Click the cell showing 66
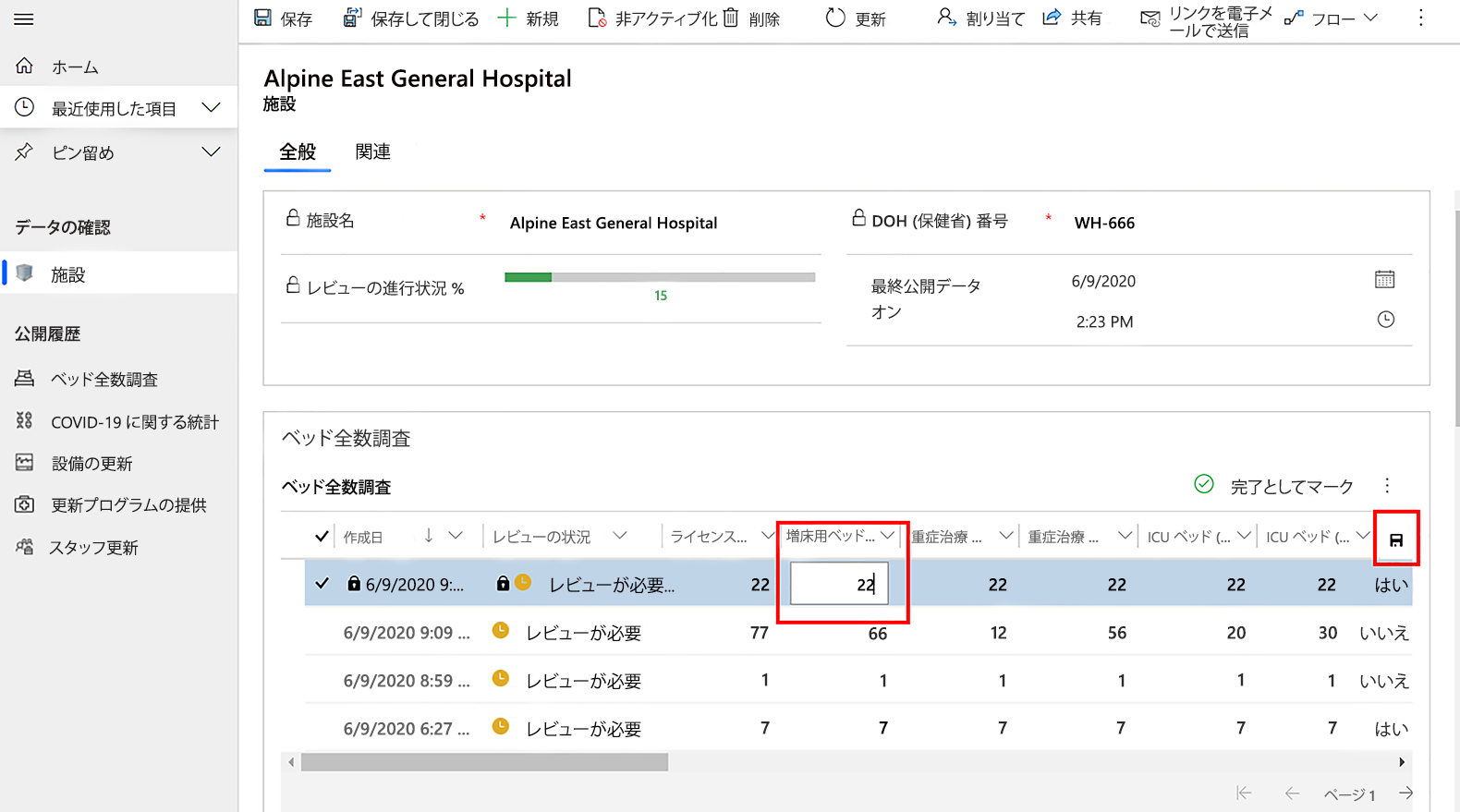The width and height of the screenshot is (1460, 812). click(877, 633)
